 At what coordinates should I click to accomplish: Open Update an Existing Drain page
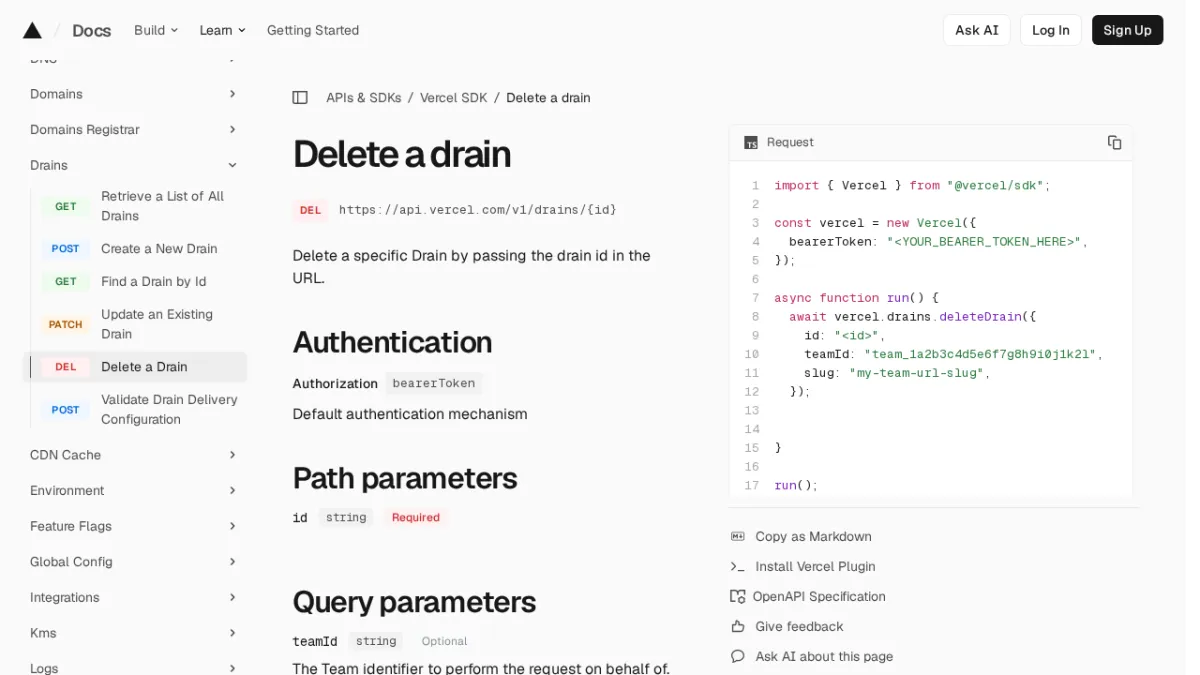click(x=157, y=324)
